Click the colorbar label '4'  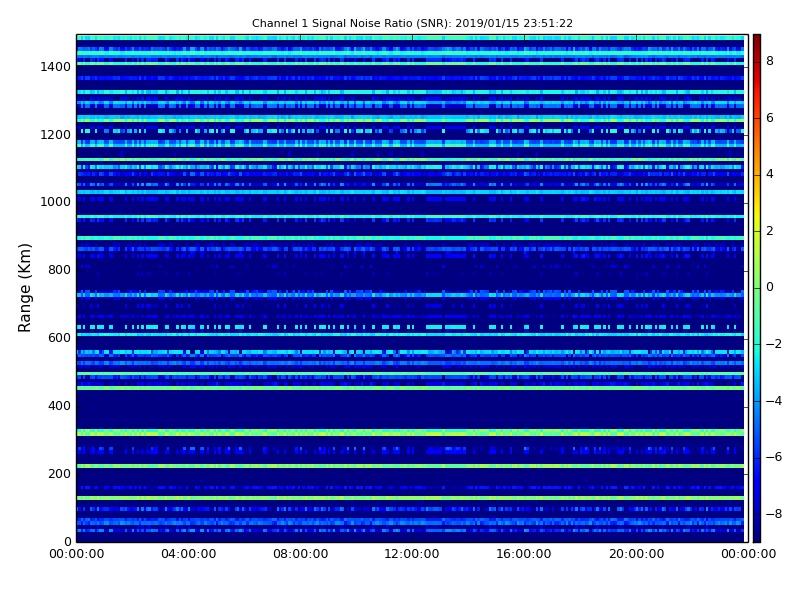[x=770, y=174]
